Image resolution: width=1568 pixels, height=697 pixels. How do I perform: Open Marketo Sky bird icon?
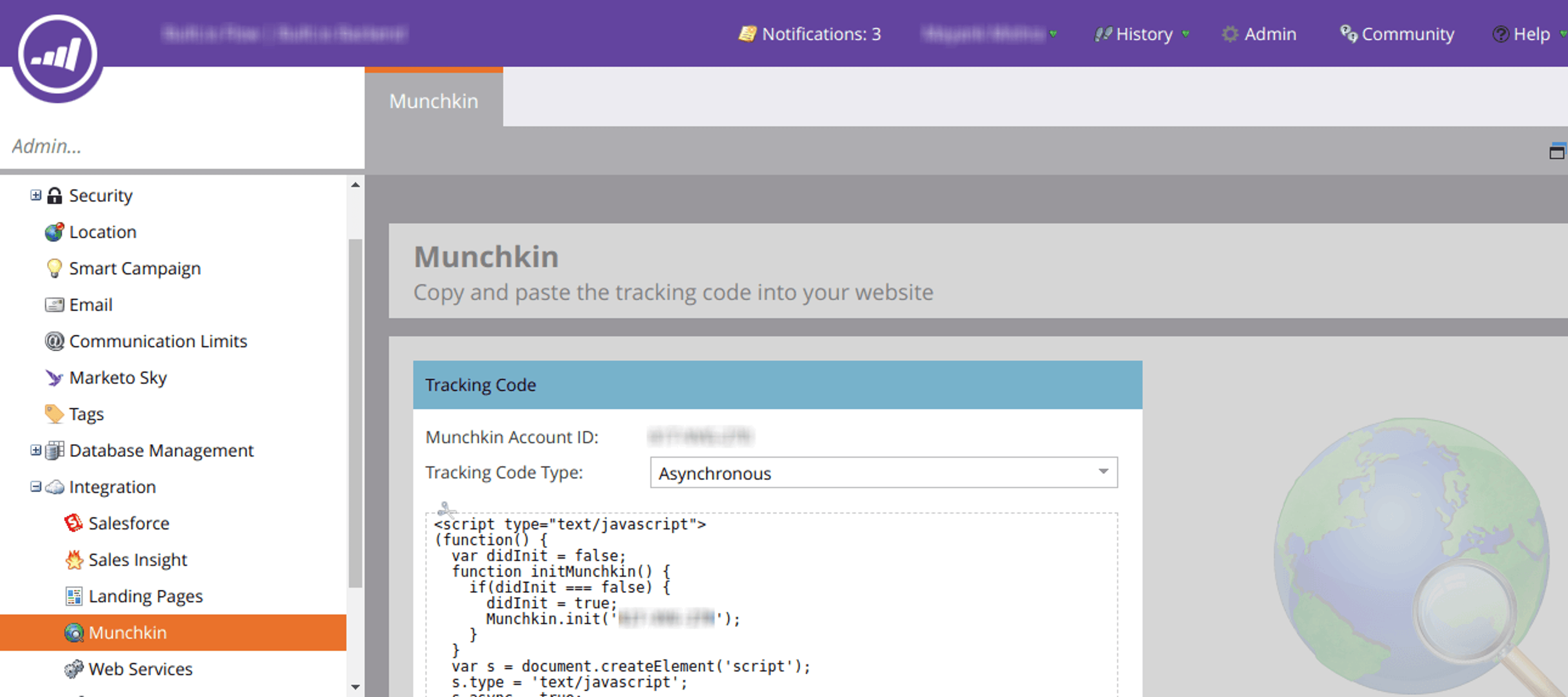tap(54, 378)
